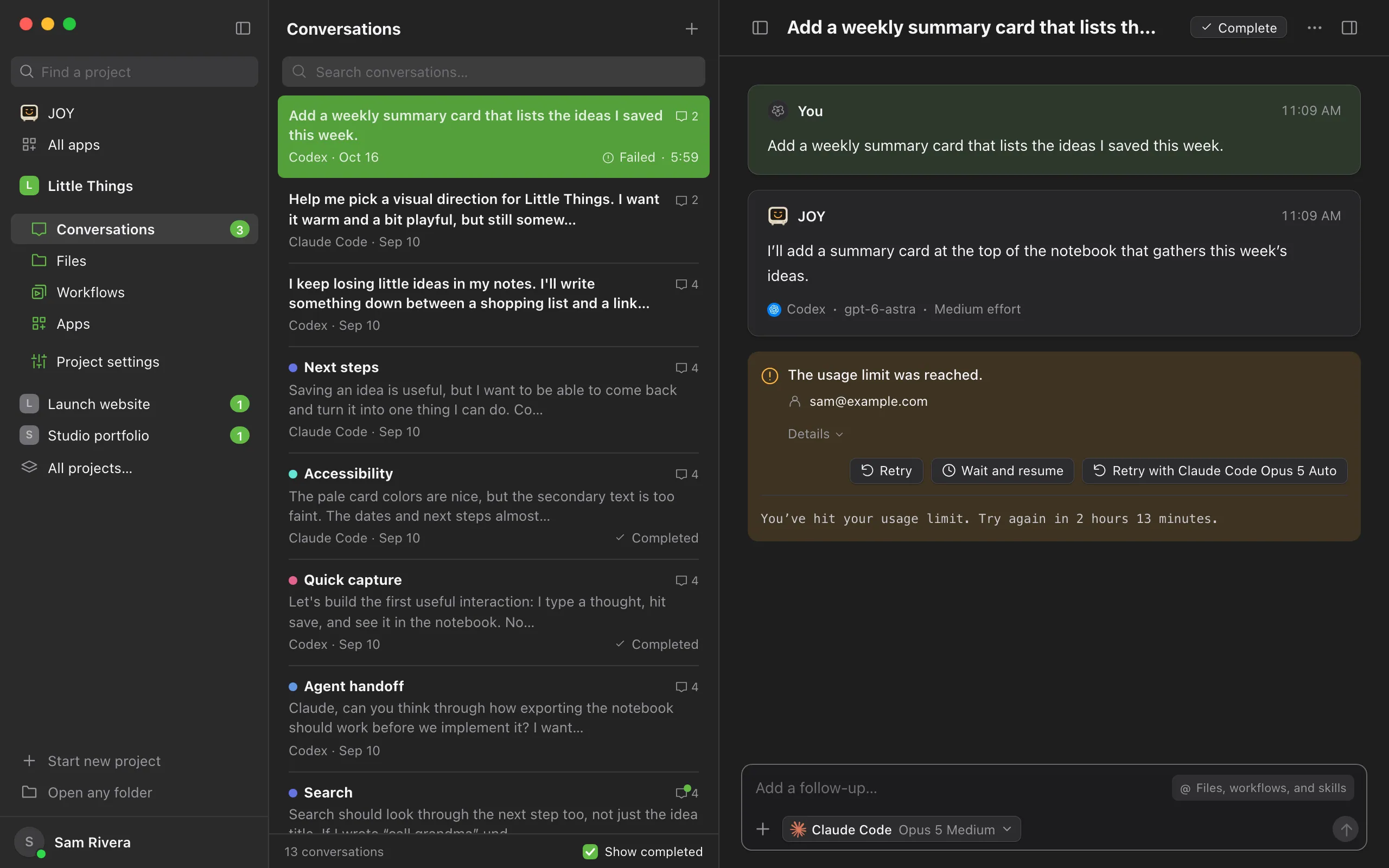Click the Retry button
Image resolution: width=1389 pixels, height=868 pixels.
pos(886,471)
